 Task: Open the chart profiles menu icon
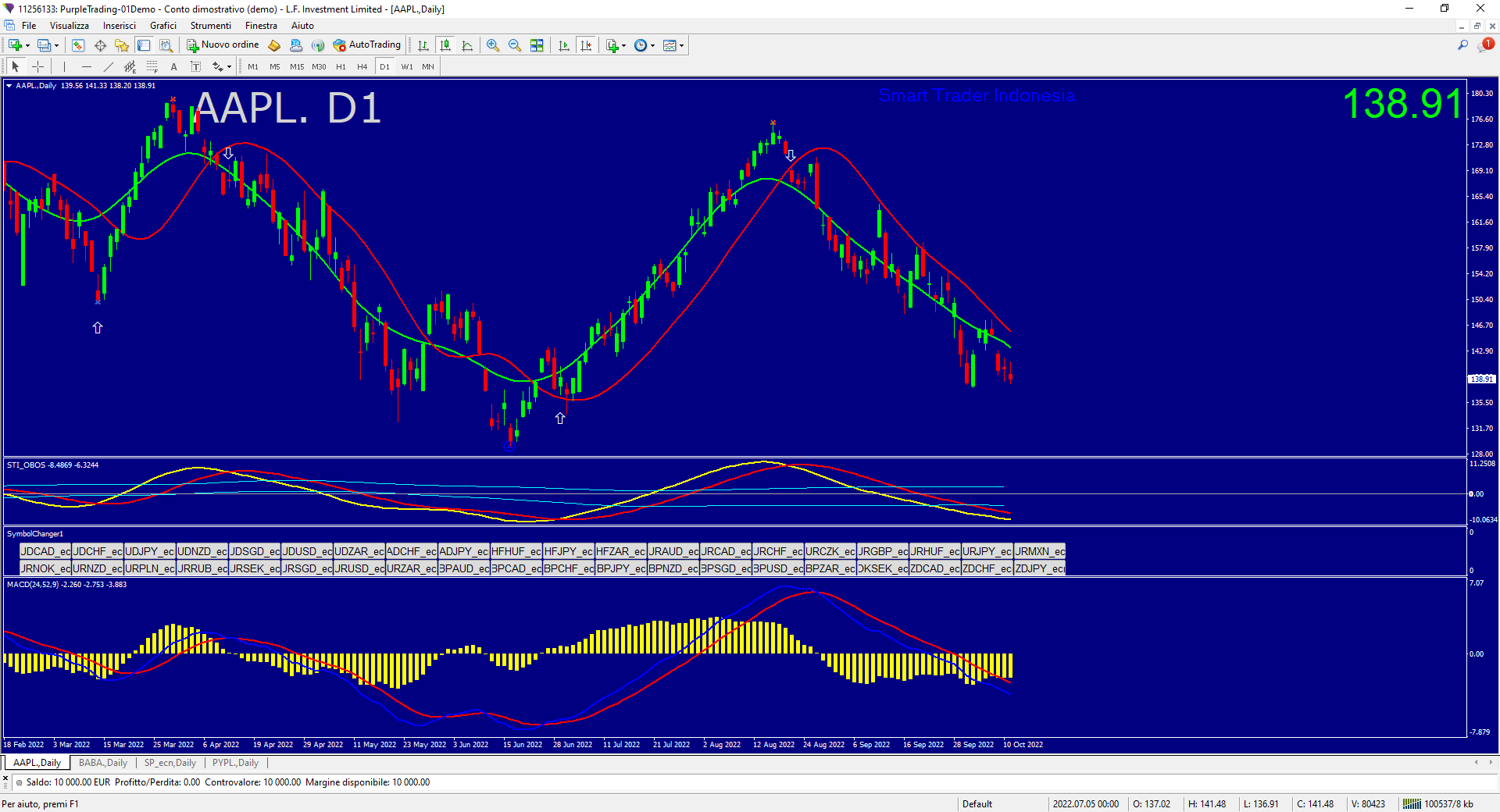point(45,45)
